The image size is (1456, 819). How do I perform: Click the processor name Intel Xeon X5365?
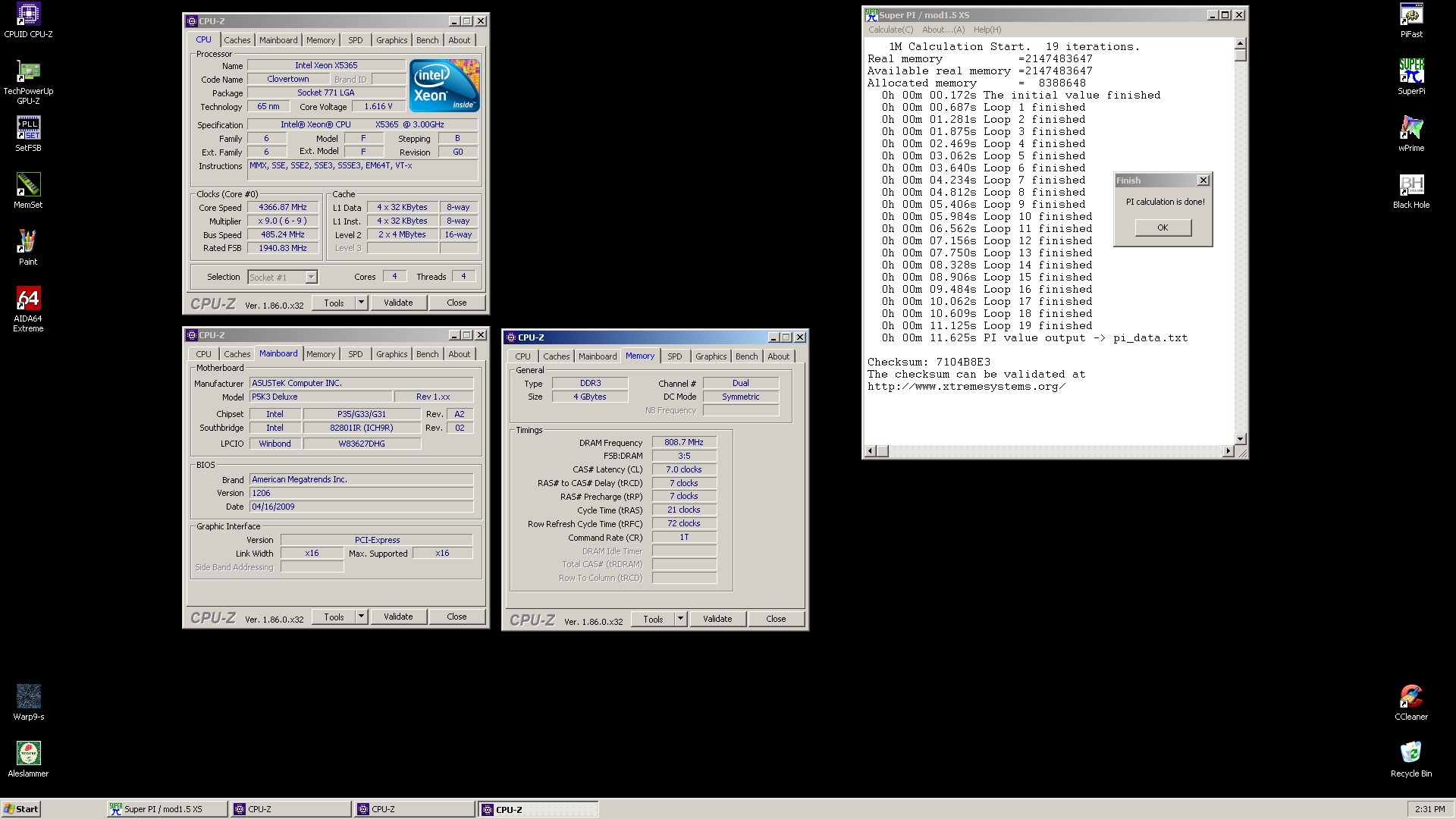click(326, 65)
